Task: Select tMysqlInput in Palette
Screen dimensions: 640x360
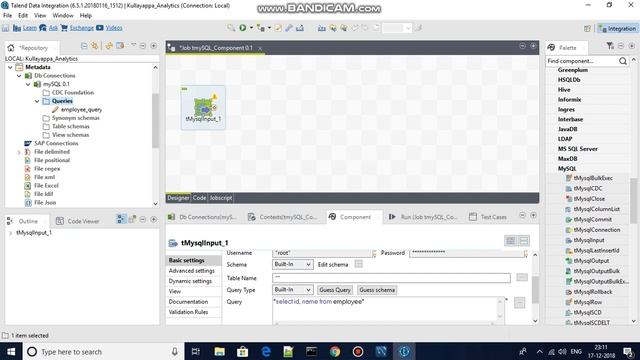Action: [x=589, y=240]
